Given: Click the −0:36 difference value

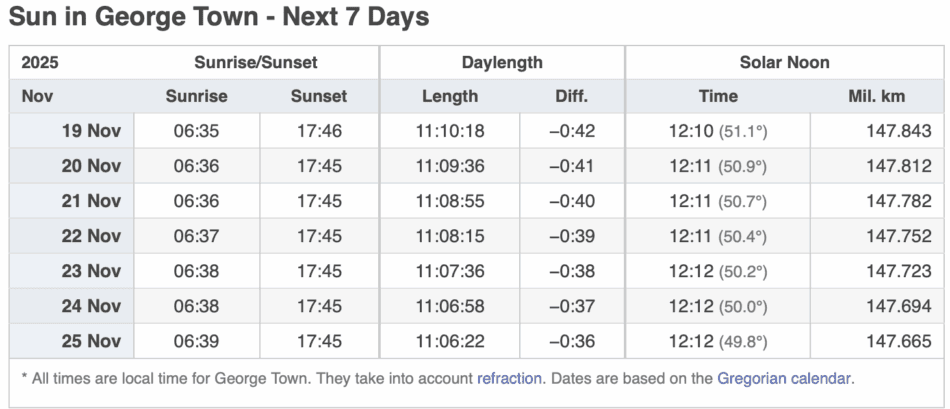Looking at the screenshot, I should point(572,341).
